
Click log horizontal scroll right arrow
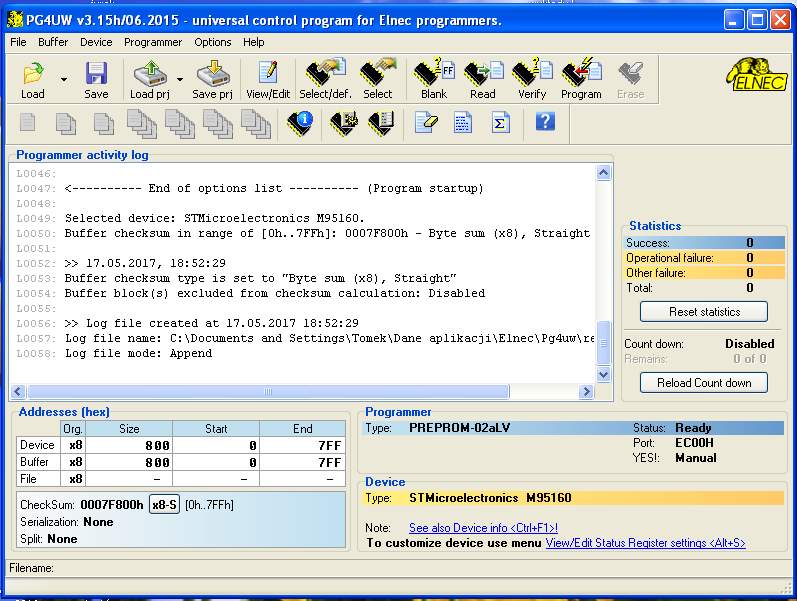587,392
